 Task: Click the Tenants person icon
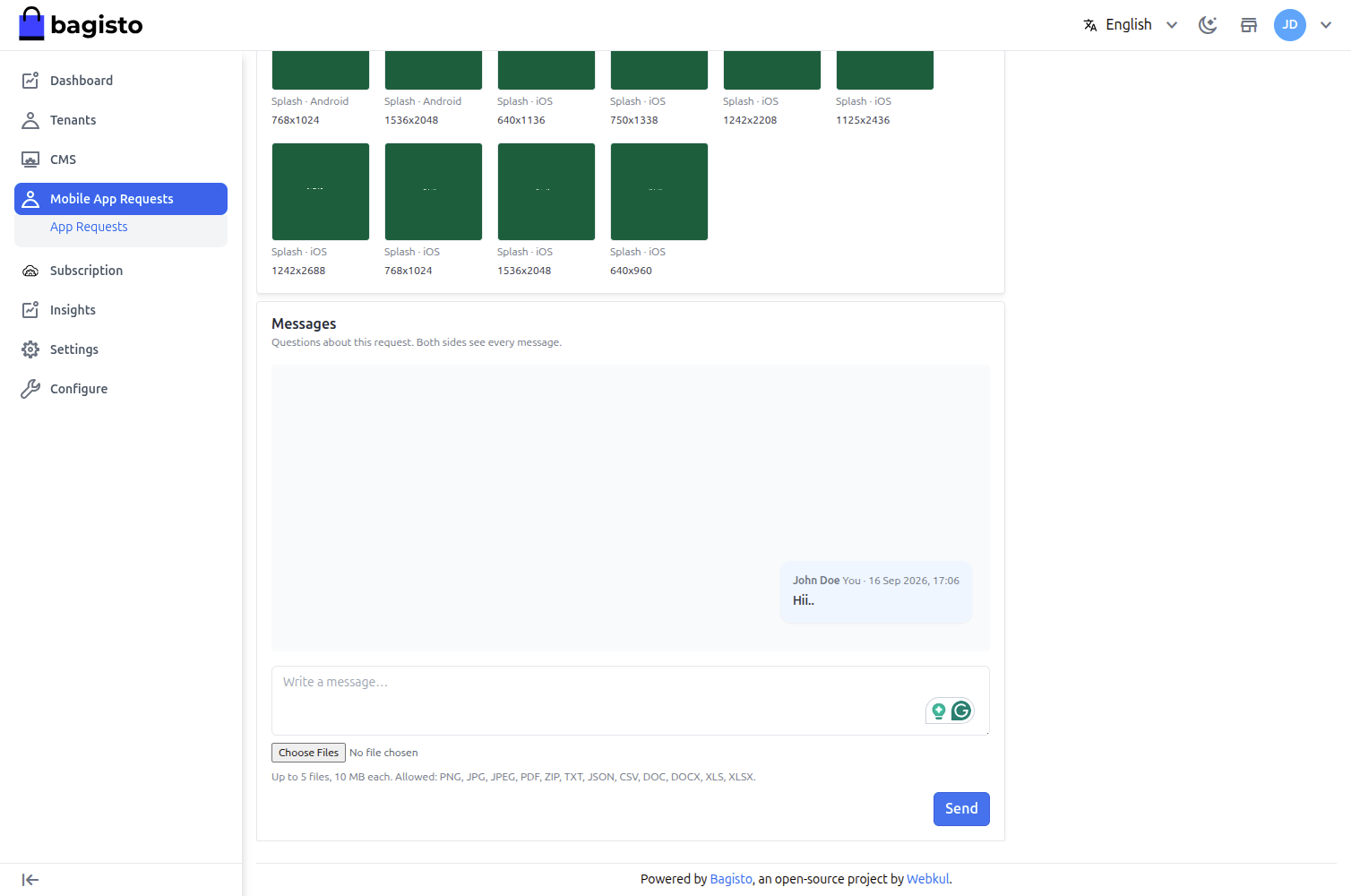[x=30, y=120]
